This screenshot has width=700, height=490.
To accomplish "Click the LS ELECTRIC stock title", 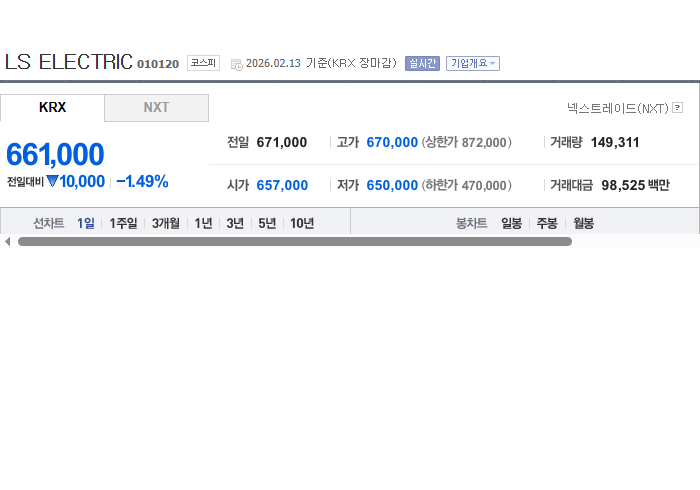I will point(69,62).
